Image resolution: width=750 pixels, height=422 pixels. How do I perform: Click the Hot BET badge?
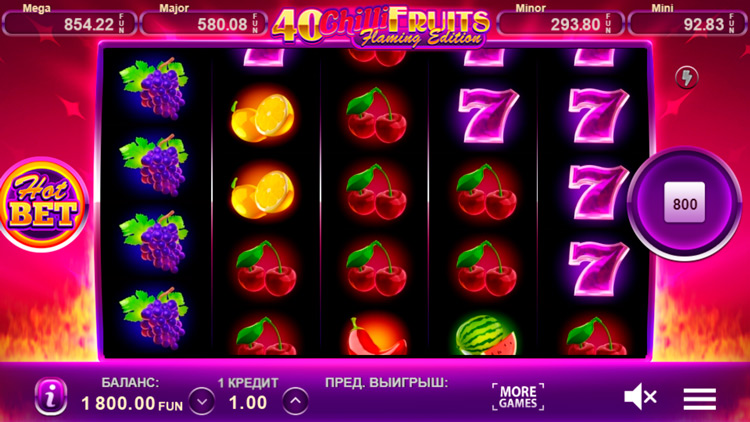[x=43, y=204]
